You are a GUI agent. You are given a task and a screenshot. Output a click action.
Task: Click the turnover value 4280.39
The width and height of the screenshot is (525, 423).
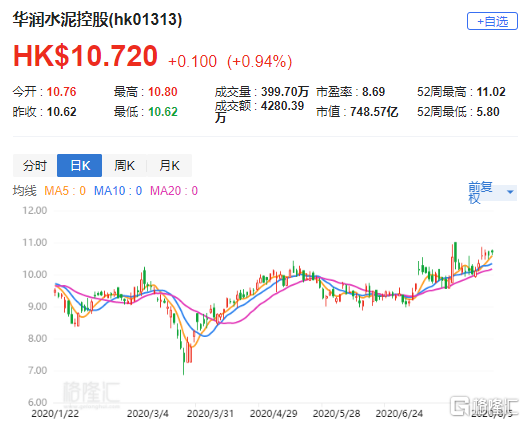tap(283, 106)
